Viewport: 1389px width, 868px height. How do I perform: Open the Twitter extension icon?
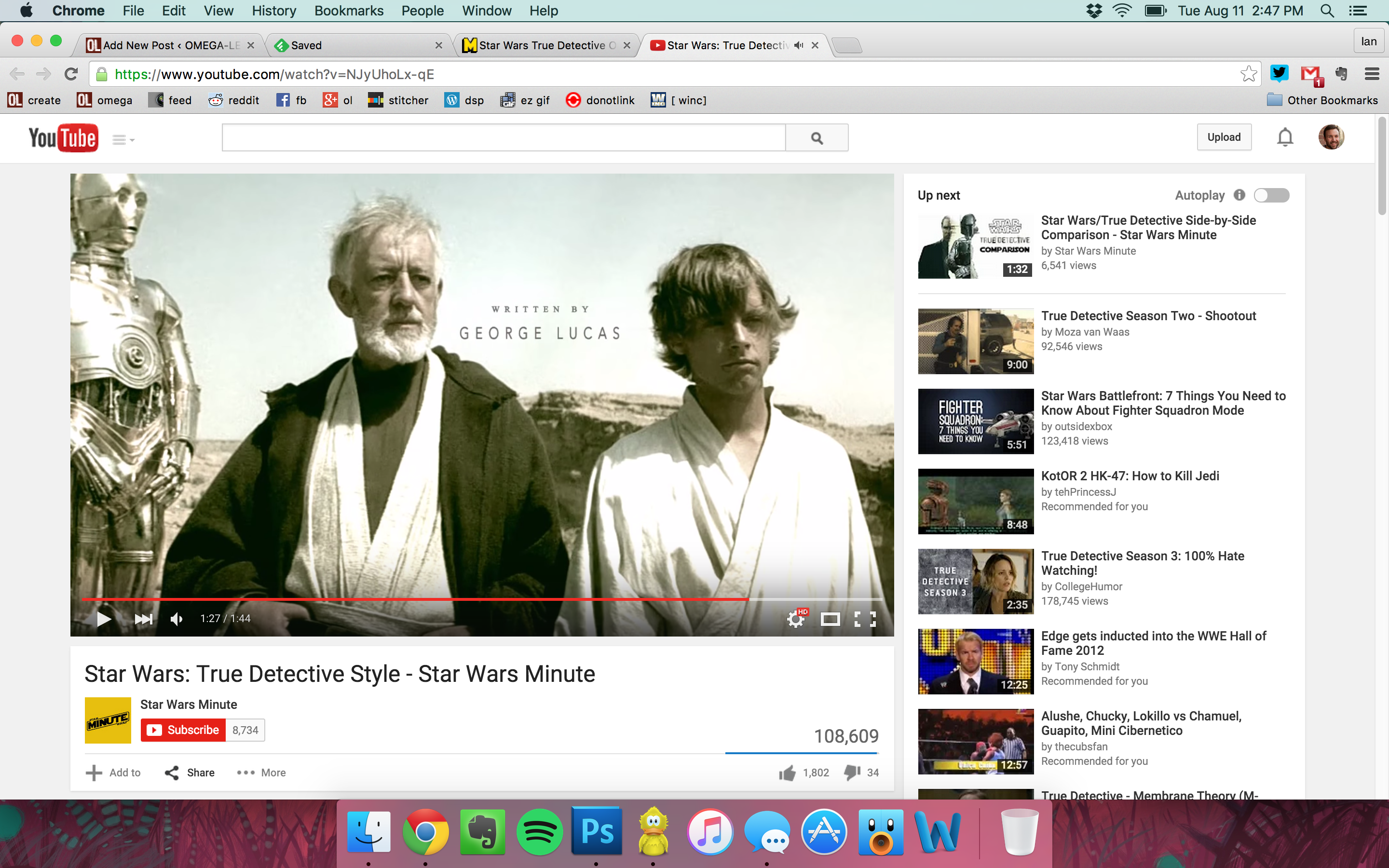[x=1280, y=73]
